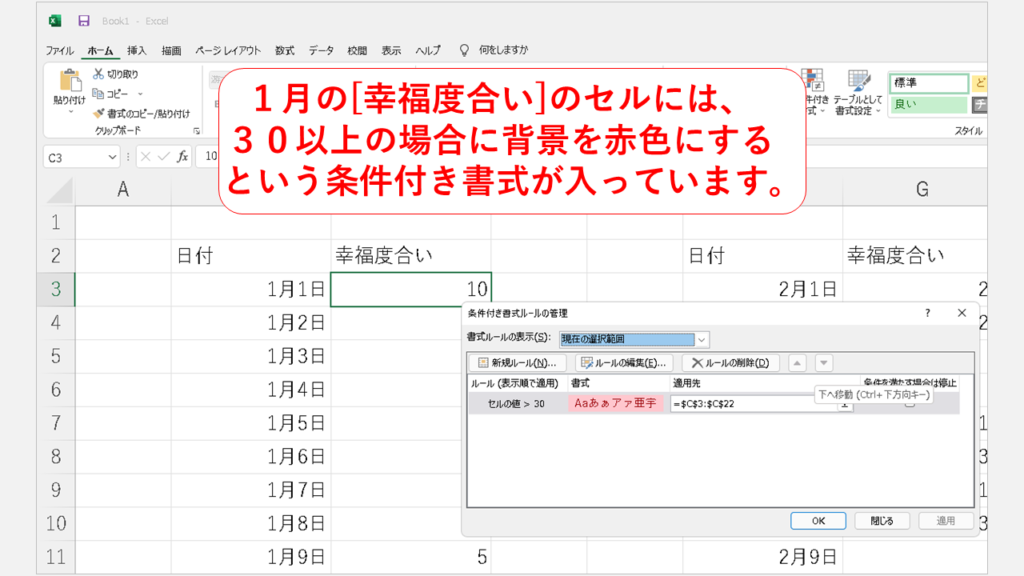Open the 挿入 (Insert) ribbon tab
1024x576 pixels.
(x=137, y=50)
